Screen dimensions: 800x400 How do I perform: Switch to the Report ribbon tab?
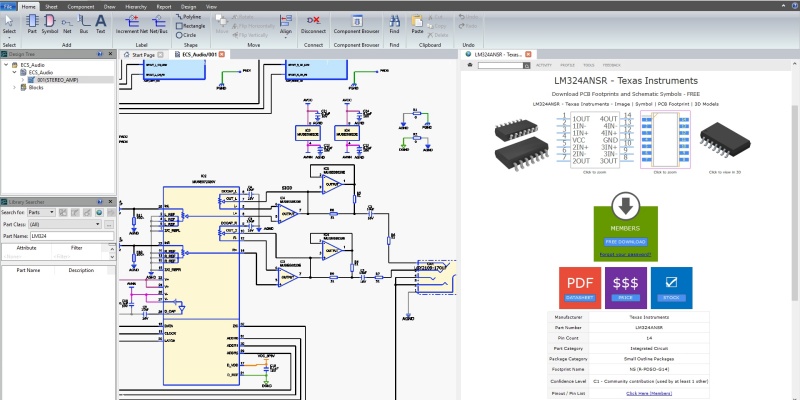point(164,7)
